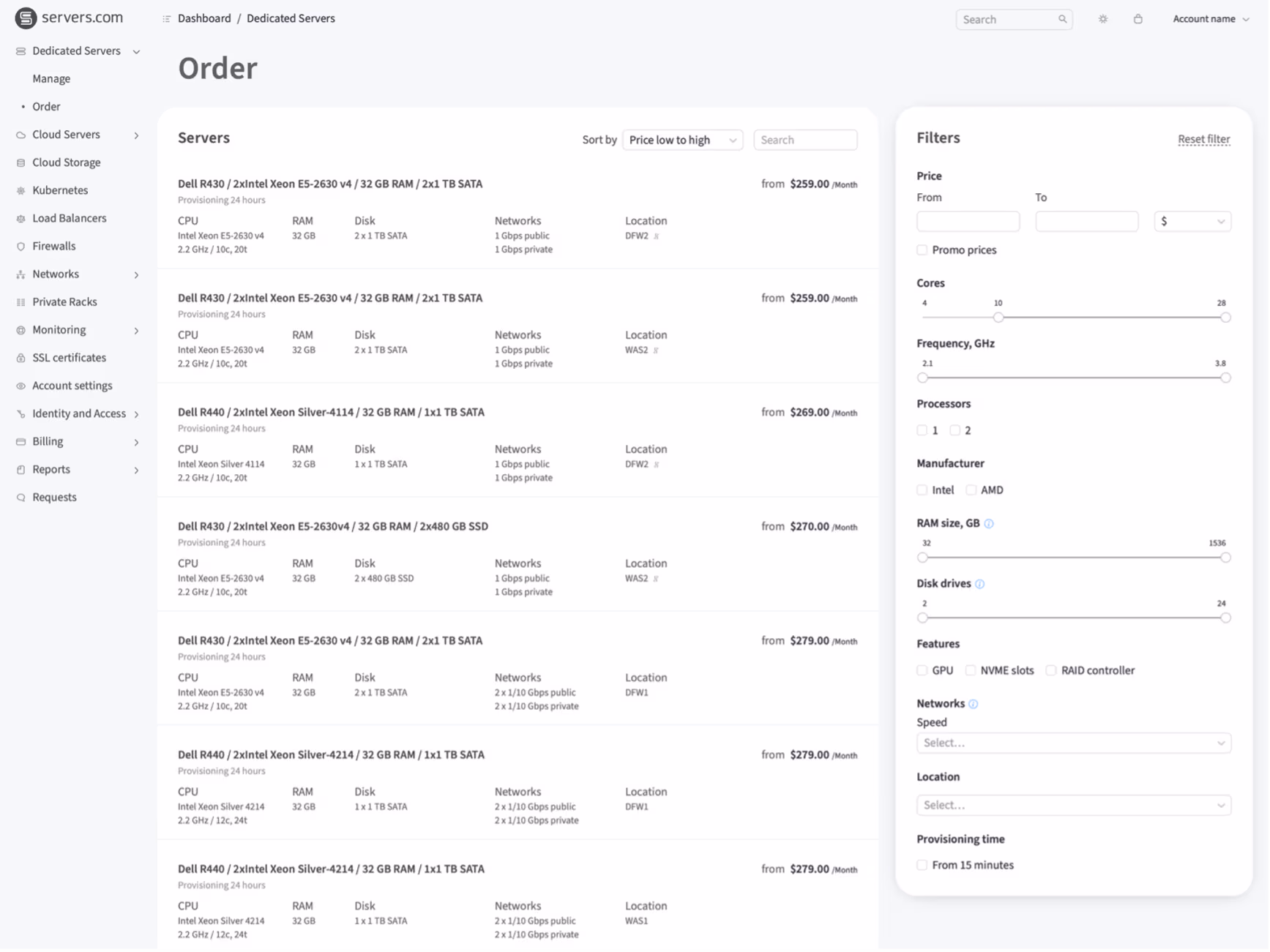
Task: Check the 1 processor checkbox
Action: point(922,431)
